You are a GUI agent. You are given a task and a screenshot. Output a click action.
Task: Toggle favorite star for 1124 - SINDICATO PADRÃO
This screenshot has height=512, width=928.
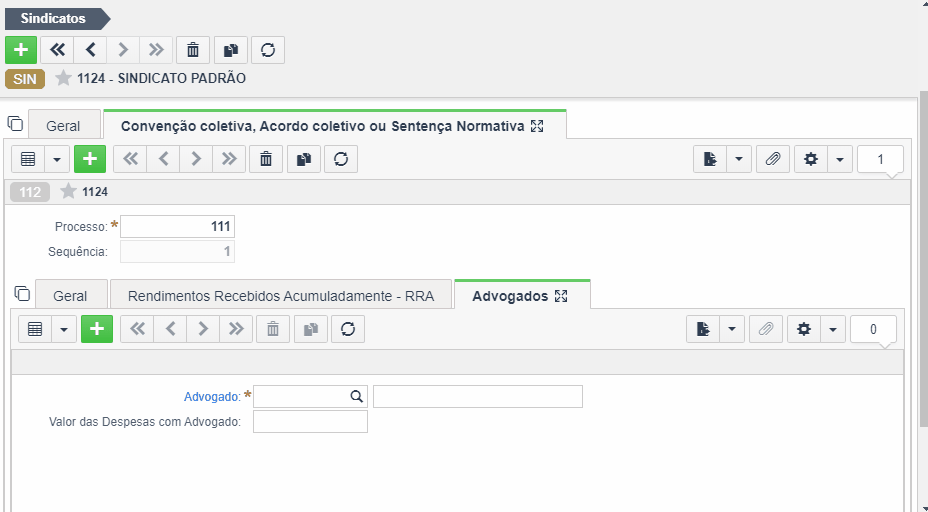[63, 78]
